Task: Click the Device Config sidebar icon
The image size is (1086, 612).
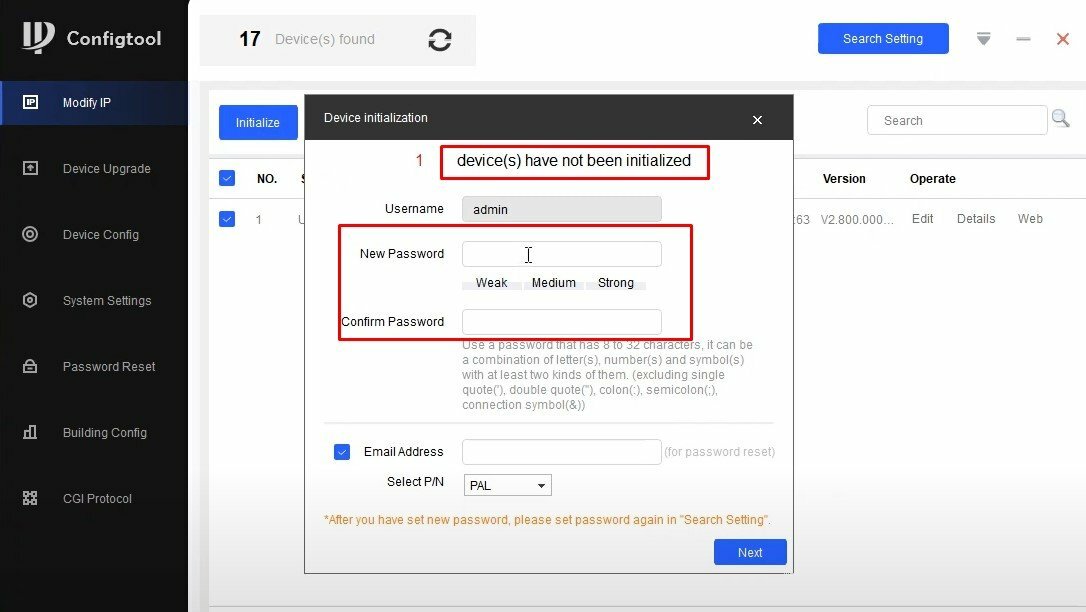Action: tap(30, 234)
